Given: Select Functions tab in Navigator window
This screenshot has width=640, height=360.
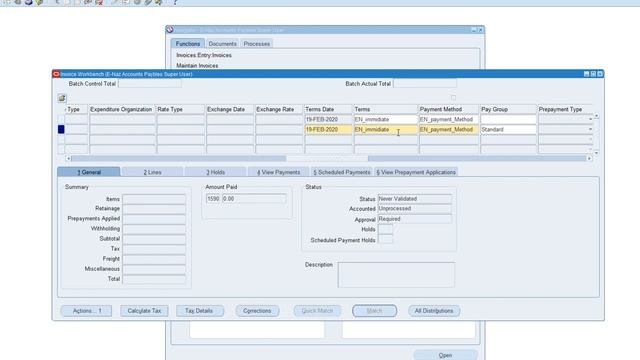Looking at the screenshot, I should point(188,44).
